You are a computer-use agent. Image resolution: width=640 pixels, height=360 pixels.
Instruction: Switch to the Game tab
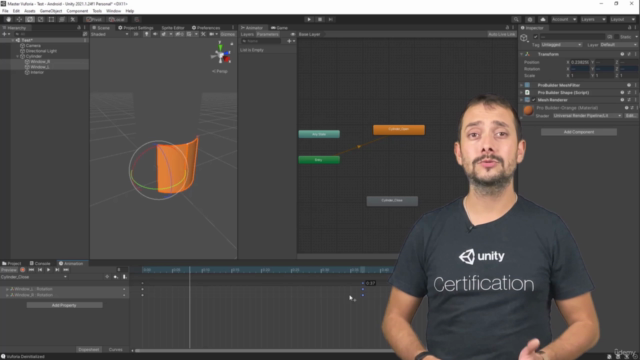[x=279, y=28]
